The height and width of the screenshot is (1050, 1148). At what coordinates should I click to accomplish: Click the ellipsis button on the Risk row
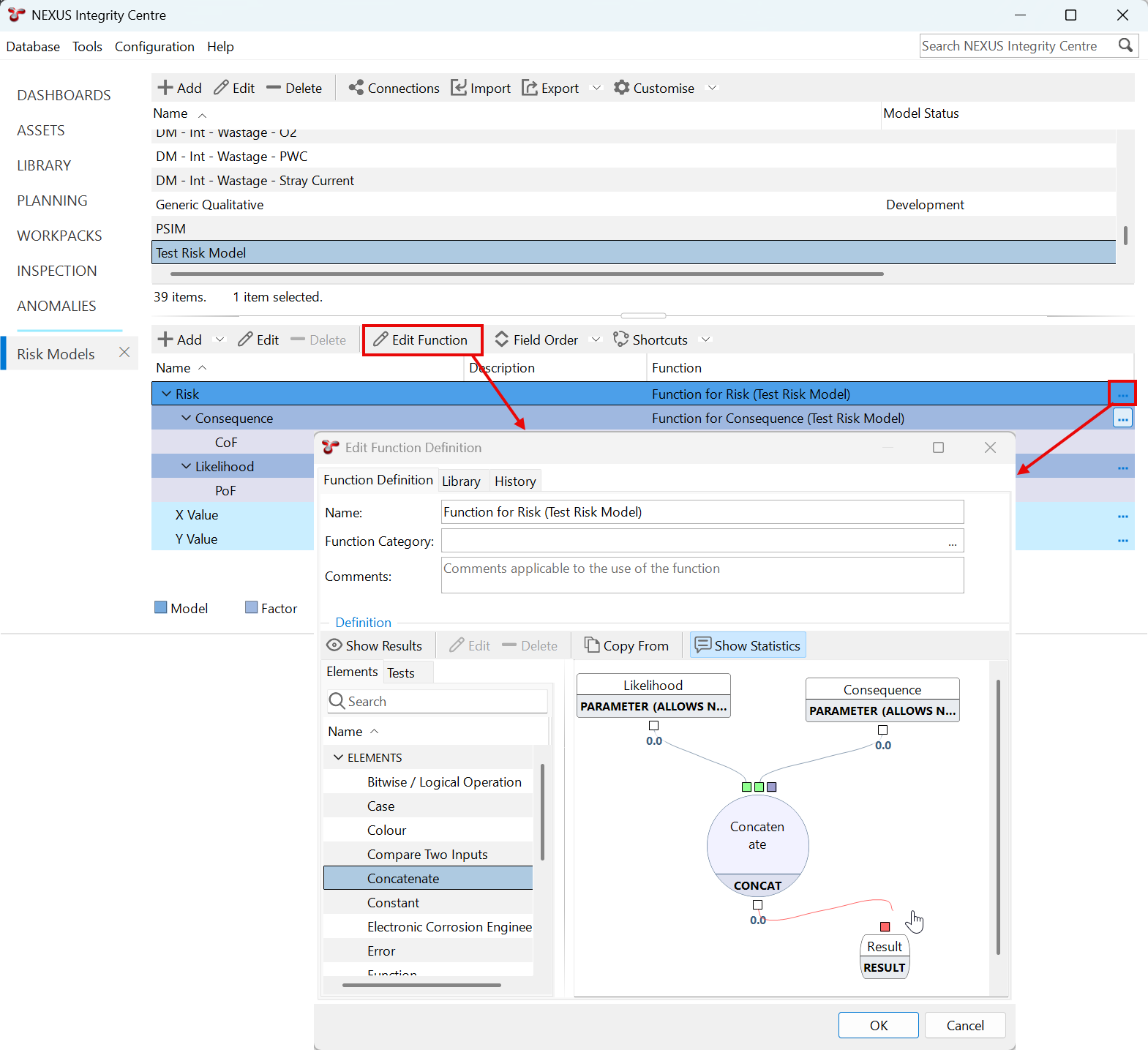pyautogui.click(x=1123, y=394)
